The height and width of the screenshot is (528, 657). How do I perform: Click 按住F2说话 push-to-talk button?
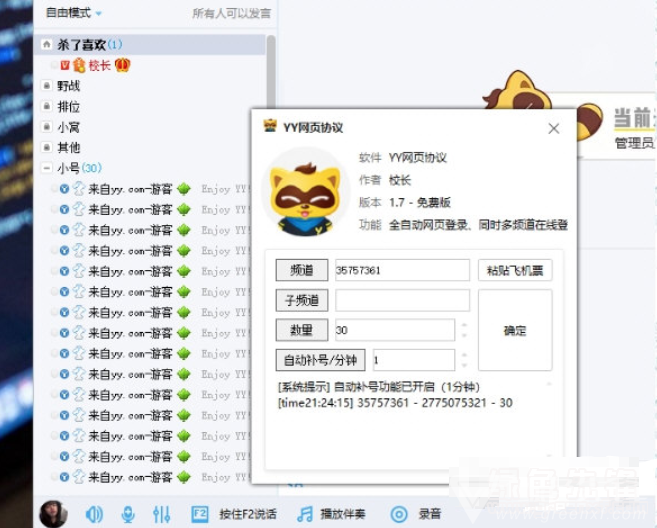coord(248,514)
